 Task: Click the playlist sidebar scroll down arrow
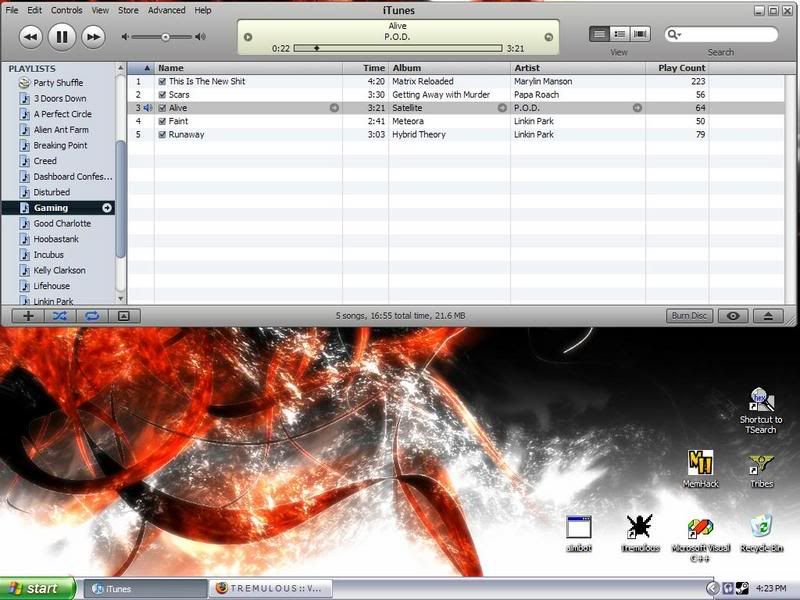tap(121, 299)
